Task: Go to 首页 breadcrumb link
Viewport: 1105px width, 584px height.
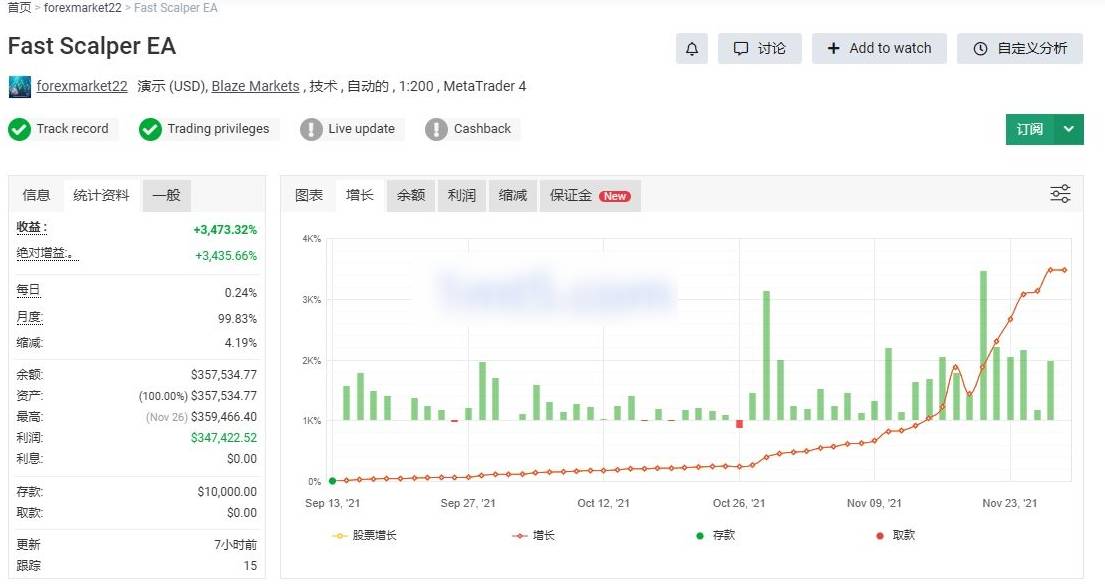Action: coord(19,8)
